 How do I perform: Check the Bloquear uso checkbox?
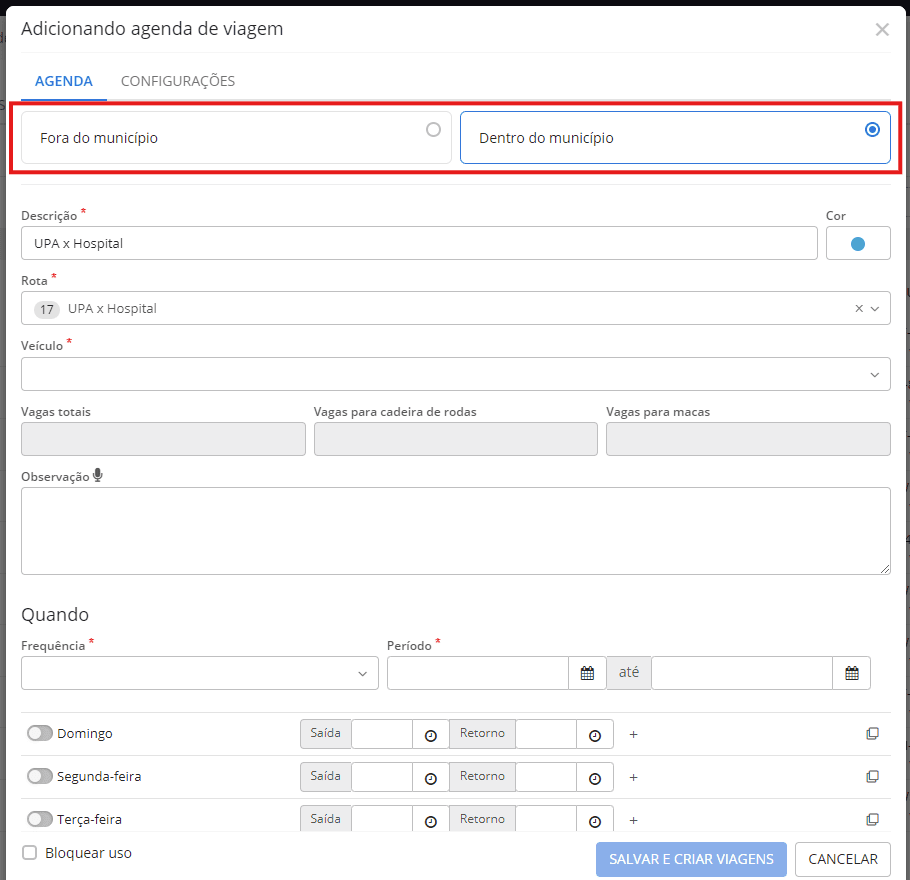coord(30,853)
